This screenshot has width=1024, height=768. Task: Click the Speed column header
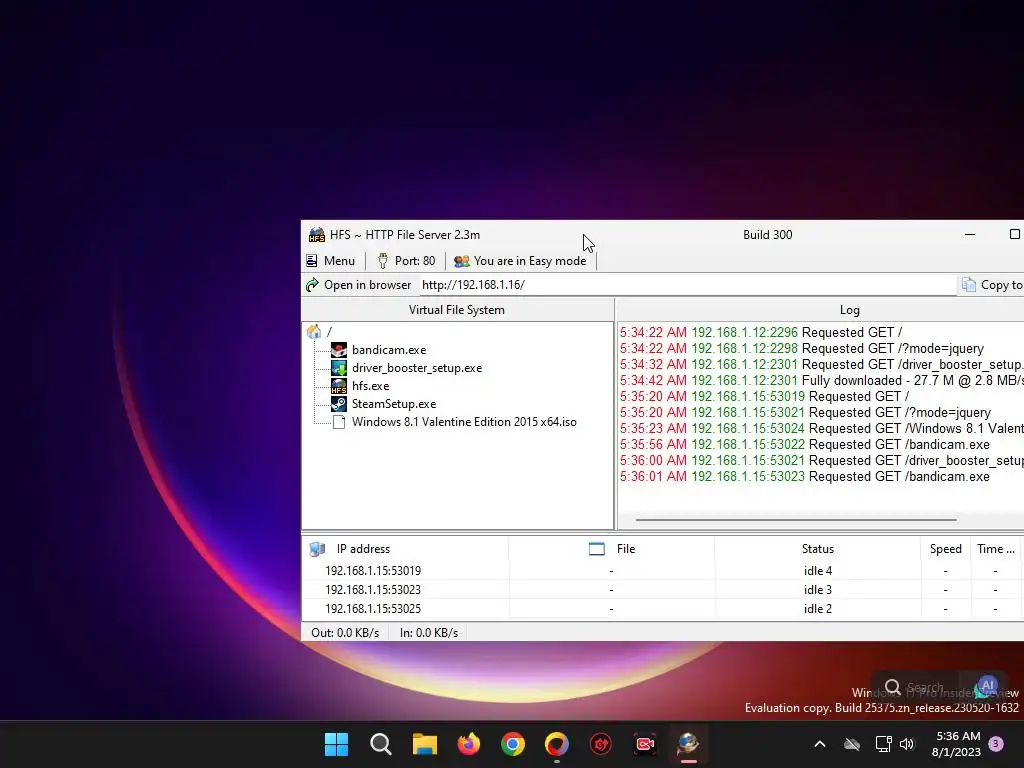(x=945, y=549)
